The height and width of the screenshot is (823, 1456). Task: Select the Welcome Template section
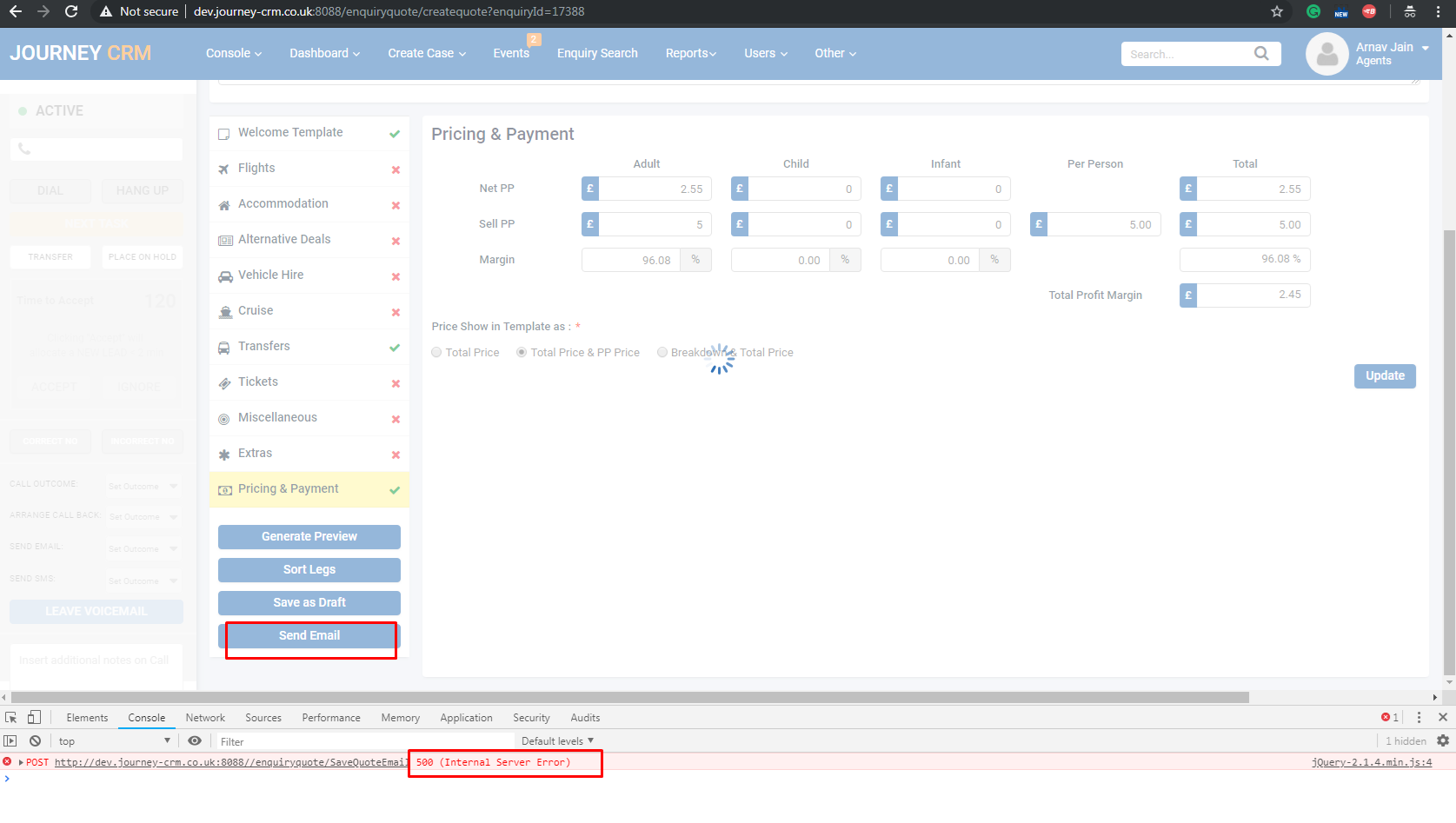[309, 133]
